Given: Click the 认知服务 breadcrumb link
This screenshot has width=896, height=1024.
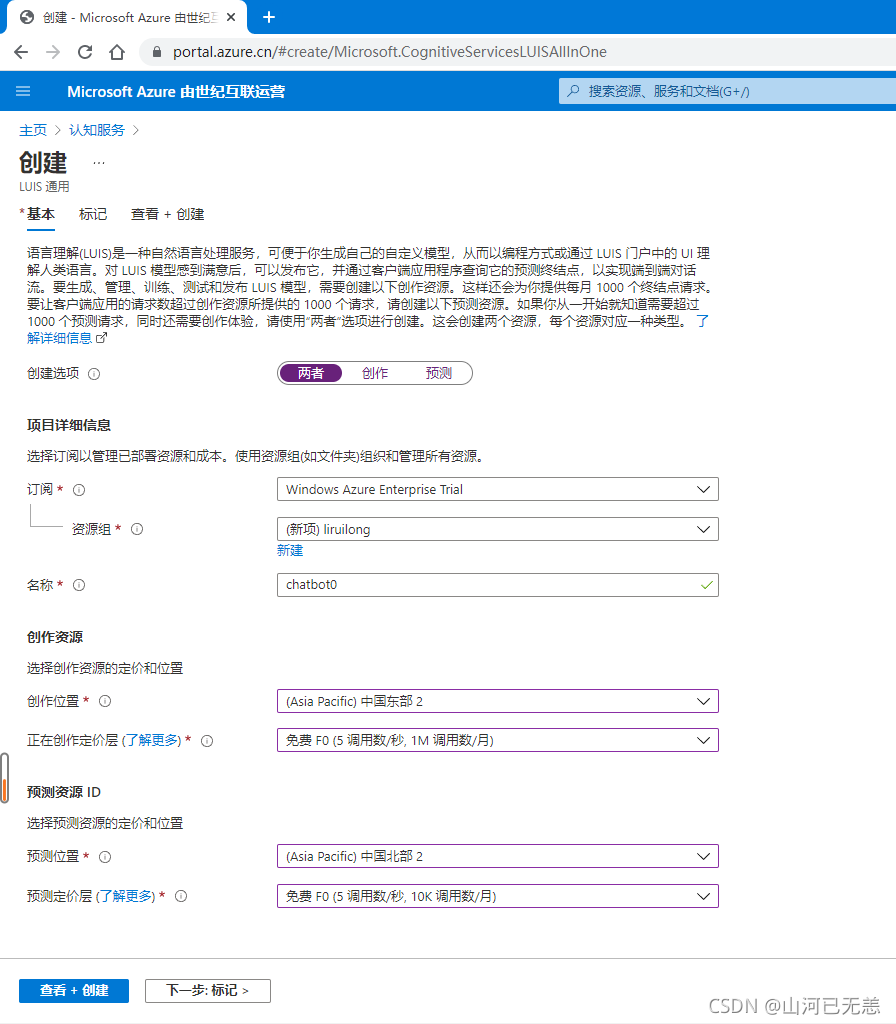Looking at the screenshot, I should click(x=97, y=130).
